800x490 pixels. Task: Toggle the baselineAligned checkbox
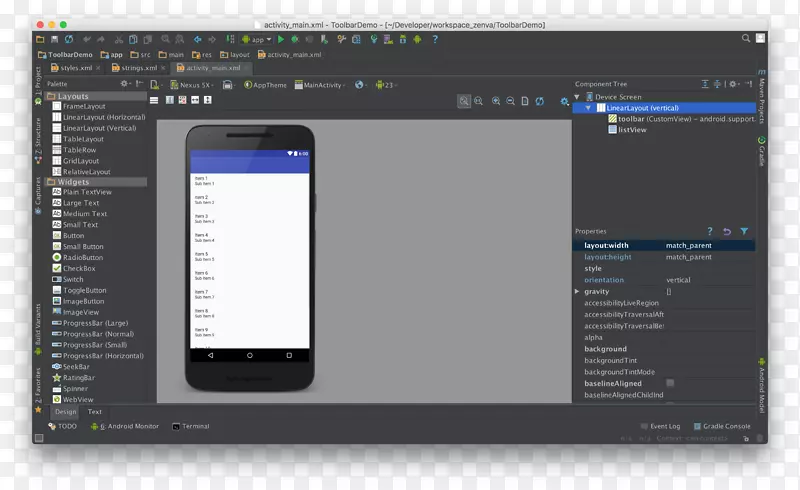[670, 383]
